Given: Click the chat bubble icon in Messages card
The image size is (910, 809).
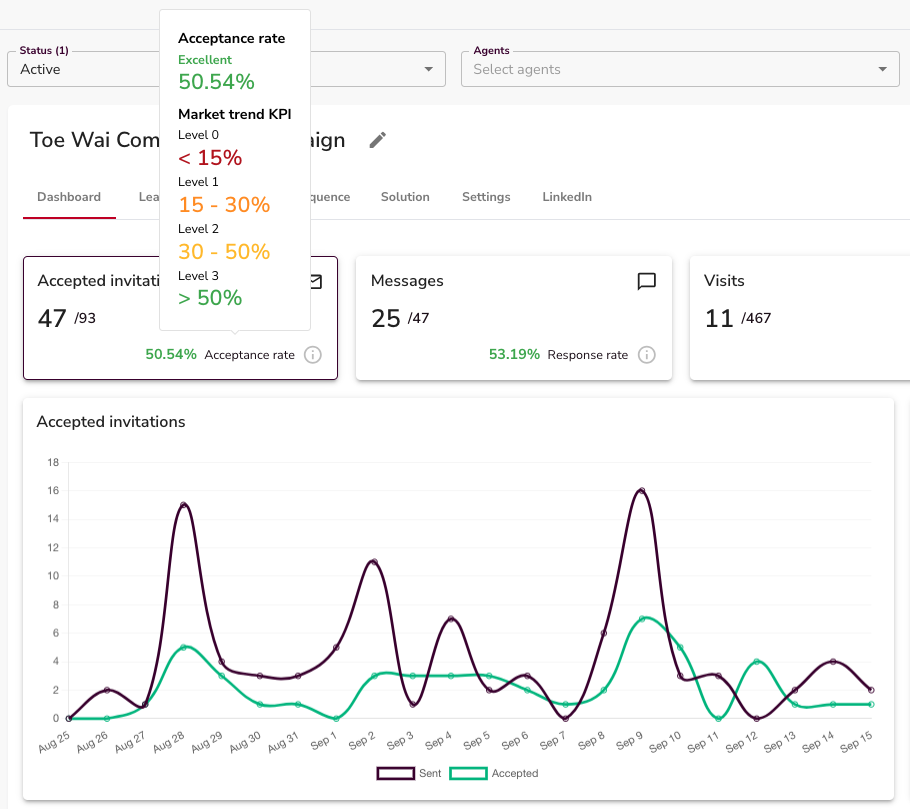Looking at the screenshot, I should click(647, 282).
